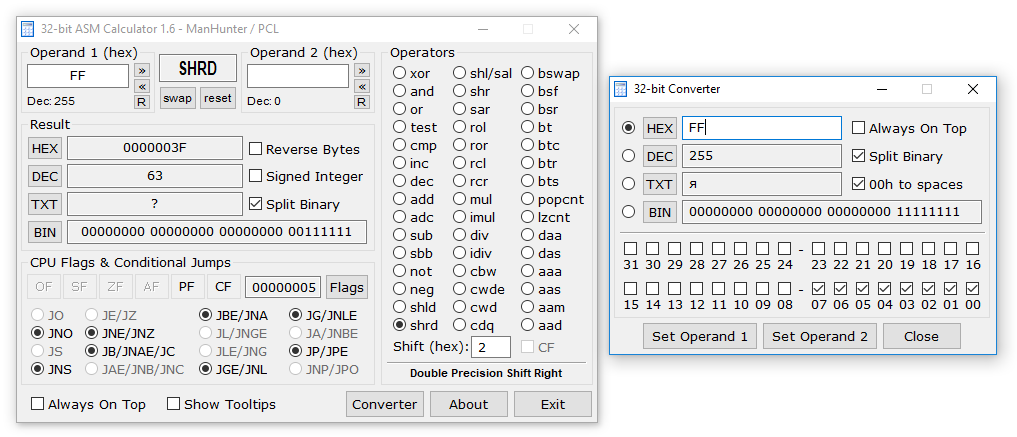Click the SHRD execute button
The image size is (1017, 437).
coord(198,69)
